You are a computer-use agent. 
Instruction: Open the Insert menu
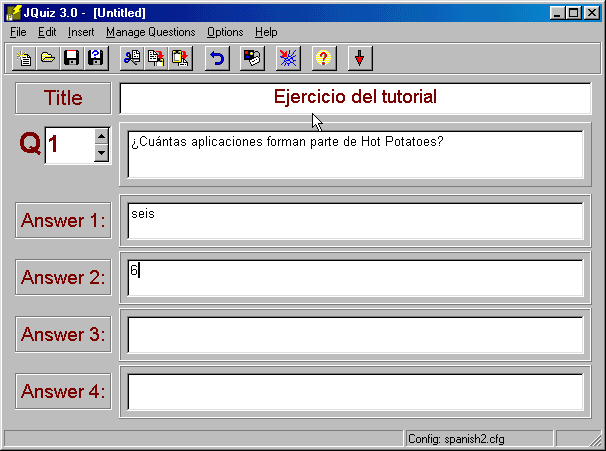click(81, 32)
